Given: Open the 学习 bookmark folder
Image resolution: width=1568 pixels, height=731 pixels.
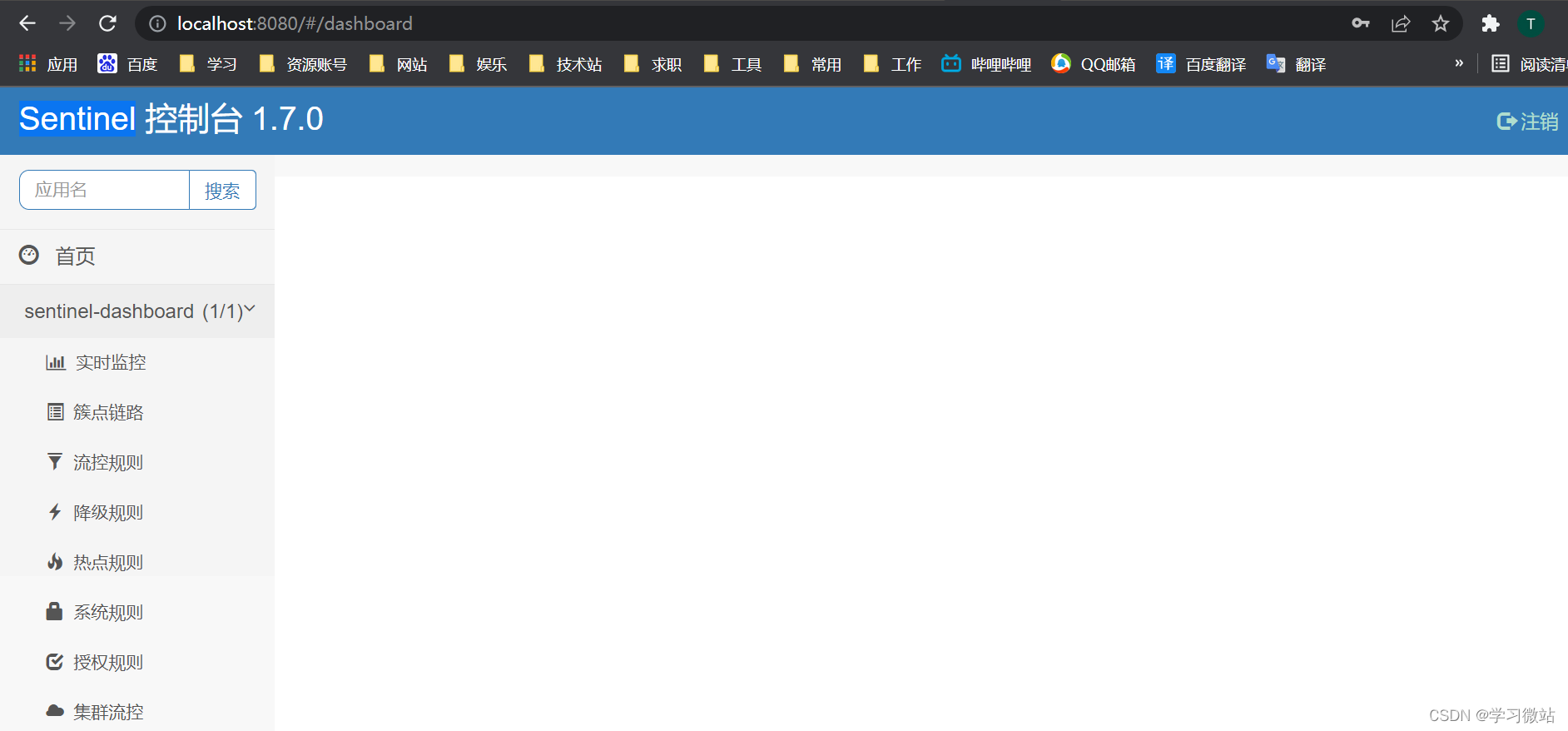Looking at the screenshot, I should (208, 64).
